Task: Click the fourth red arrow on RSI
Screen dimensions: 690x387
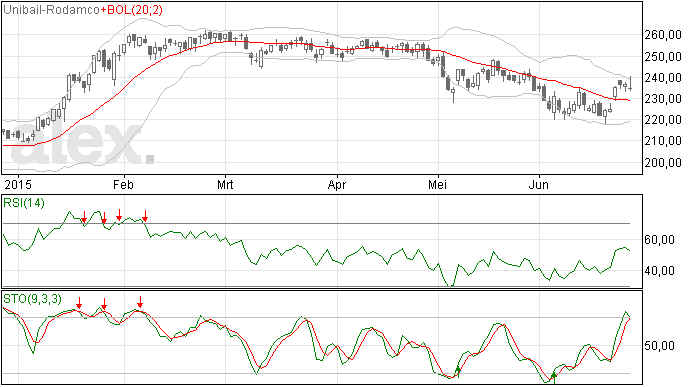Action: (145, 215)
